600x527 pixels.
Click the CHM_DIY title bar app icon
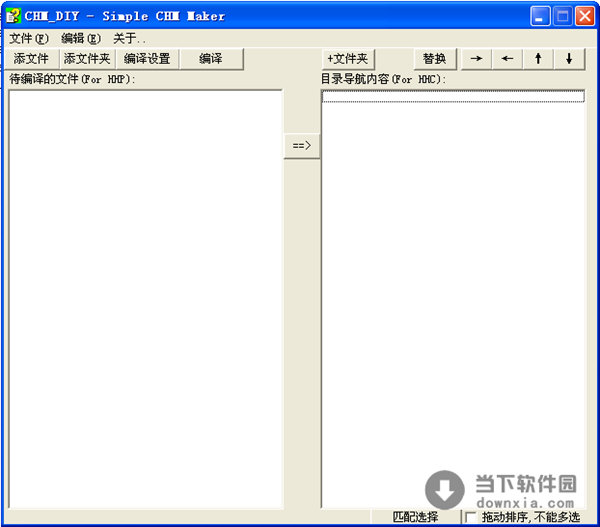(x=13, y=16)
